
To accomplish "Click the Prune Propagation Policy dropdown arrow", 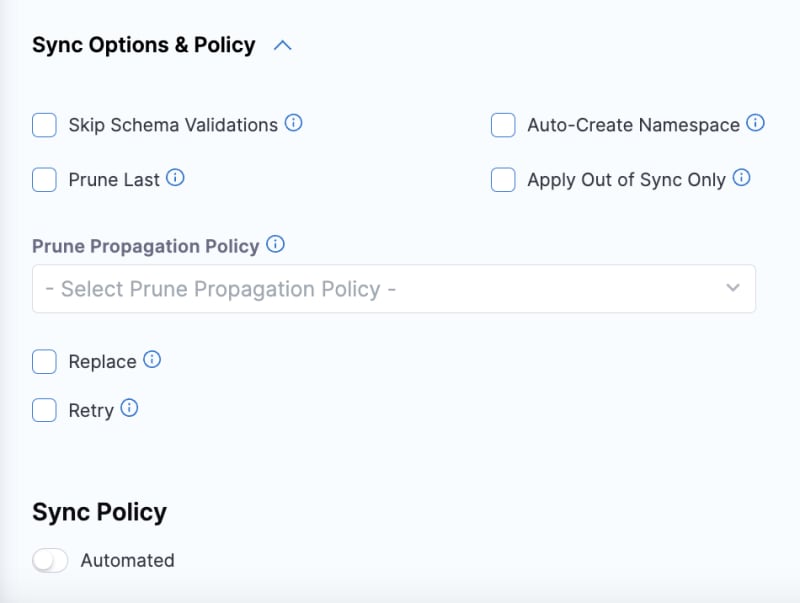I will [733, 288].
